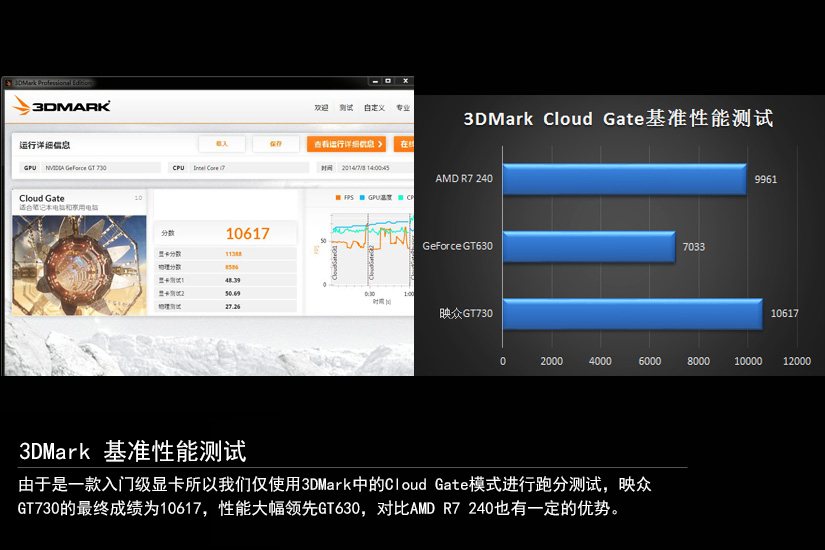Close the 3DMark Professional Edition window
This screenshot has height=550, width=825.
point(405,81)
